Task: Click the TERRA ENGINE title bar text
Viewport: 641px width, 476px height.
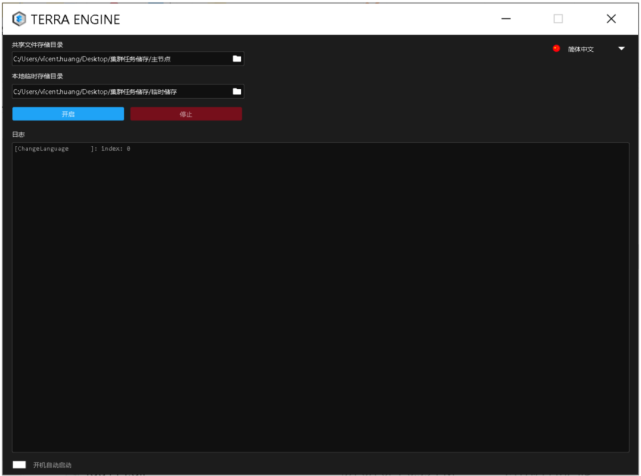Action: (x=74, y=18)
